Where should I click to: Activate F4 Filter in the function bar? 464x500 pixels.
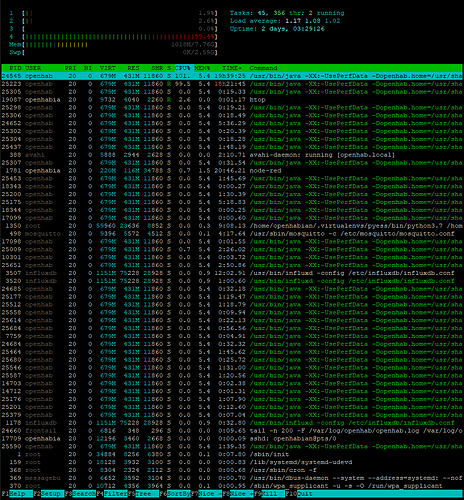point(112,494)
